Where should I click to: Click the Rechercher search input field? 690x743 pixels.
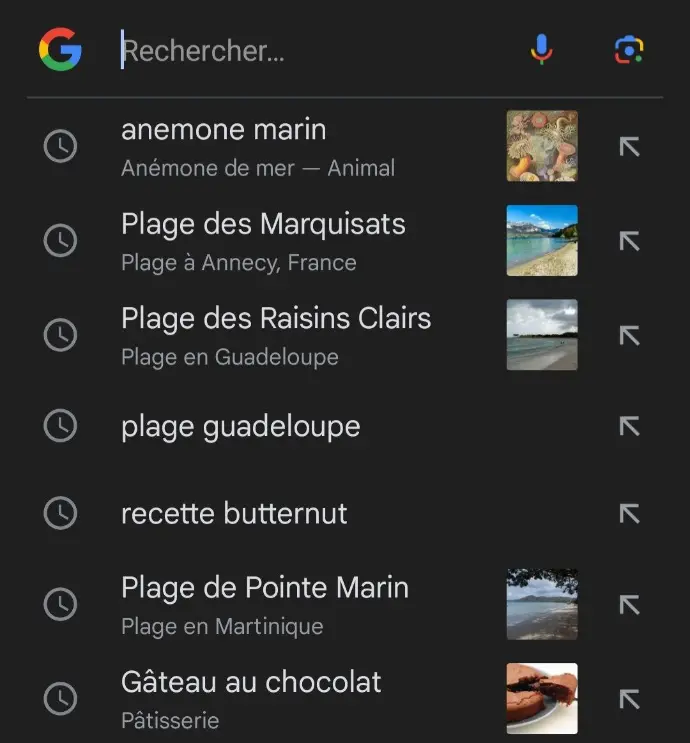310,51
